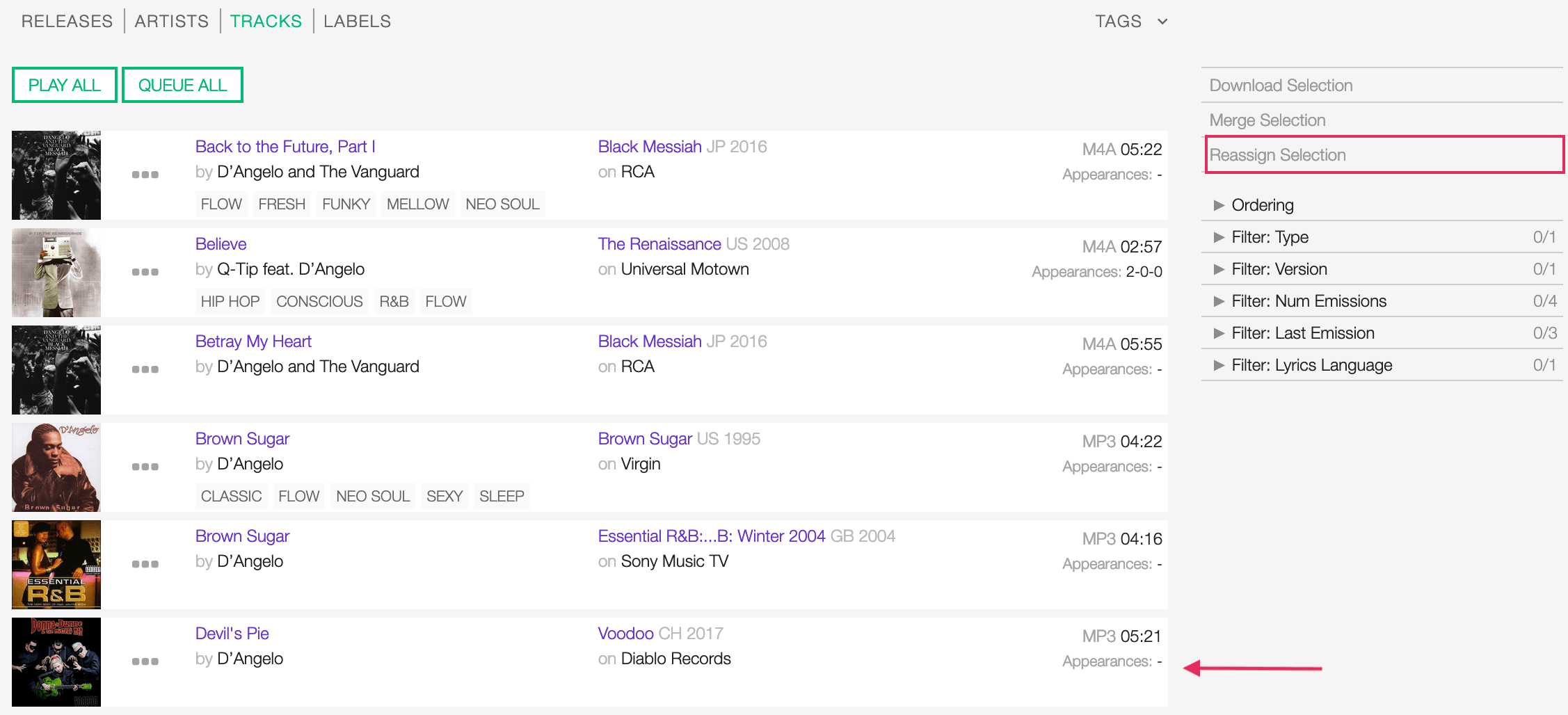Screen dimensions: 1568x715
Task: Click the CLASSIC tag
Action: coord(231,496)
